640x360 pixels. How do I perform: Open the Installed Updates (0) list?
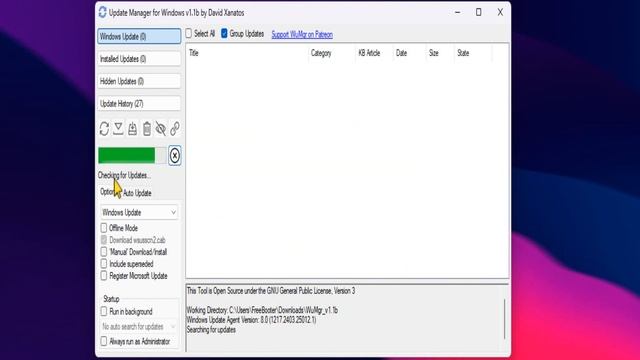139,59
